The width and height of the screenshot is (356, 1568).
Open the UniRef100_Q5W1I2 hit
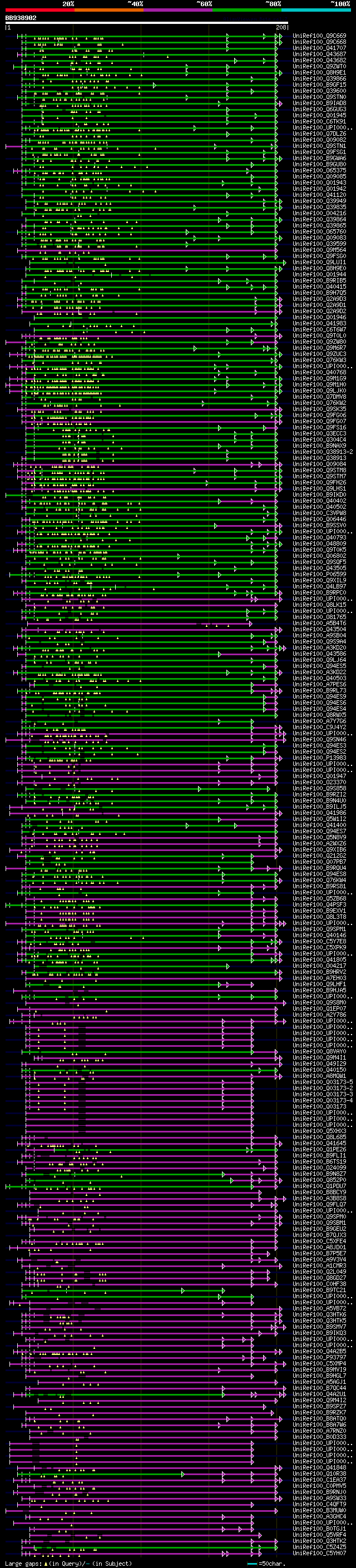(x=319, y=819)
